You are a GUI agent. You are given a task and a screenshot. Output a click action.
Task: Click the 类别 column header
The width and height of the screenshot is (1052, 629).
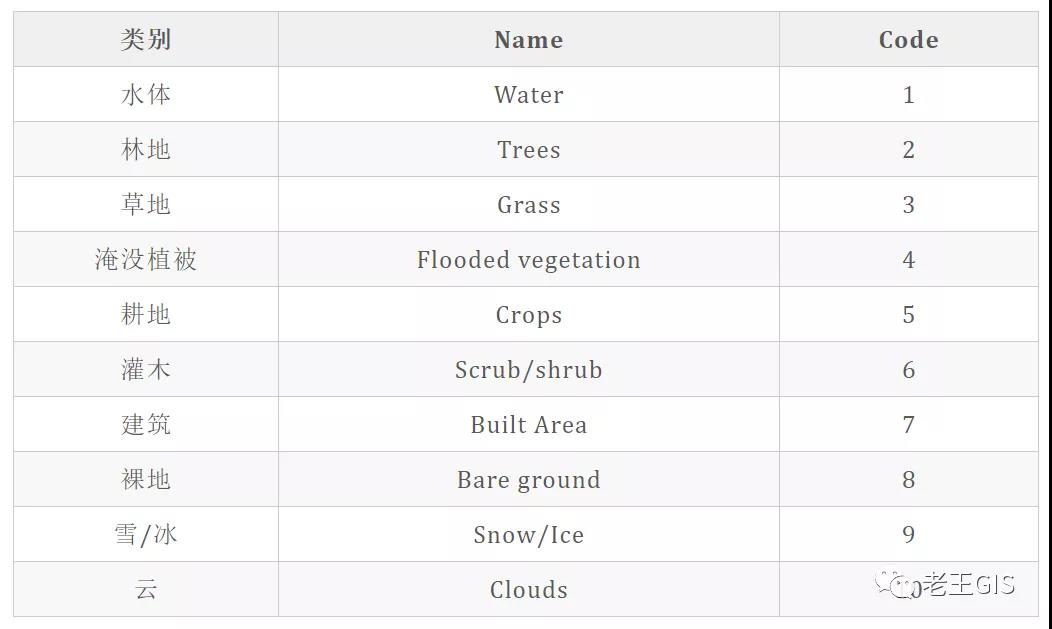(x=146, y=40)
